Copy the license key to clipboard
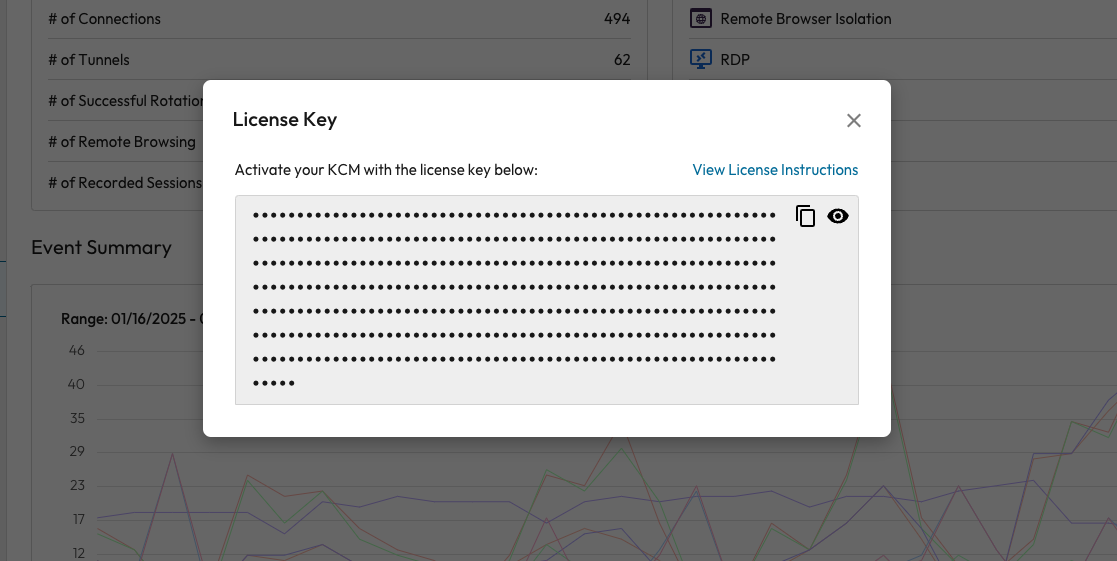The image size is (1117, 561). 806,216
